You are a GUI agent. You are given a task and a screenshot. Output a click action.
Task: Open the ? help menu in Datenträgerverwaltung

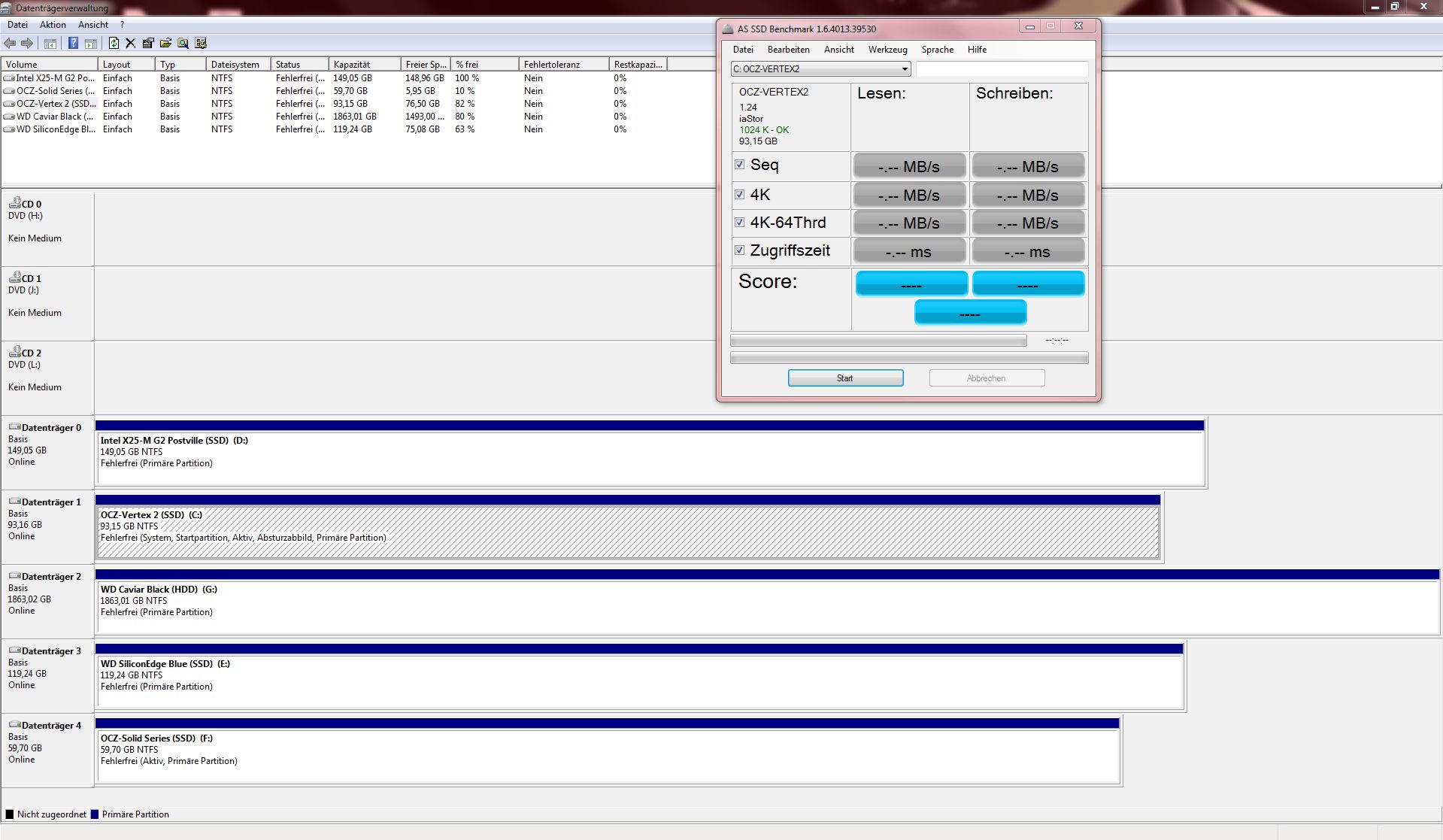pos(122,25)
